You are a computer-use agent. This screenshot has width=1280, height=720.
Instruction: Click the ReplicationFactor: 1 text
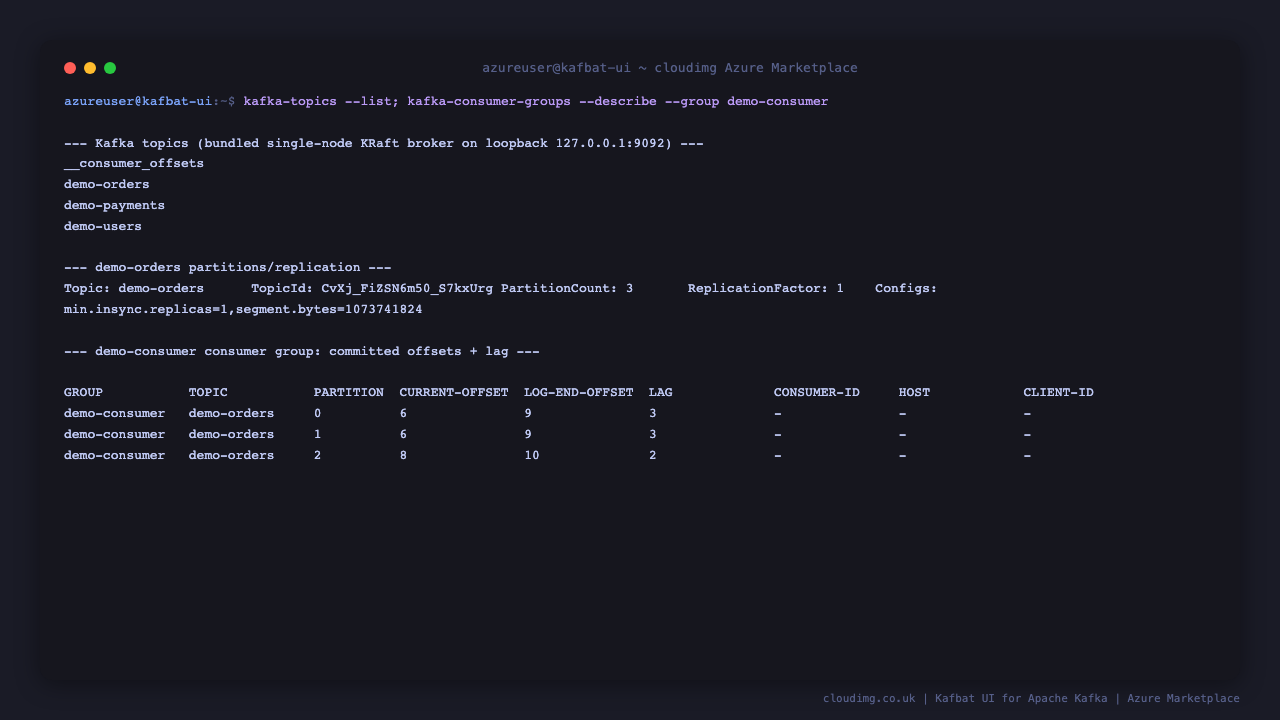click(x=766, y=289)
